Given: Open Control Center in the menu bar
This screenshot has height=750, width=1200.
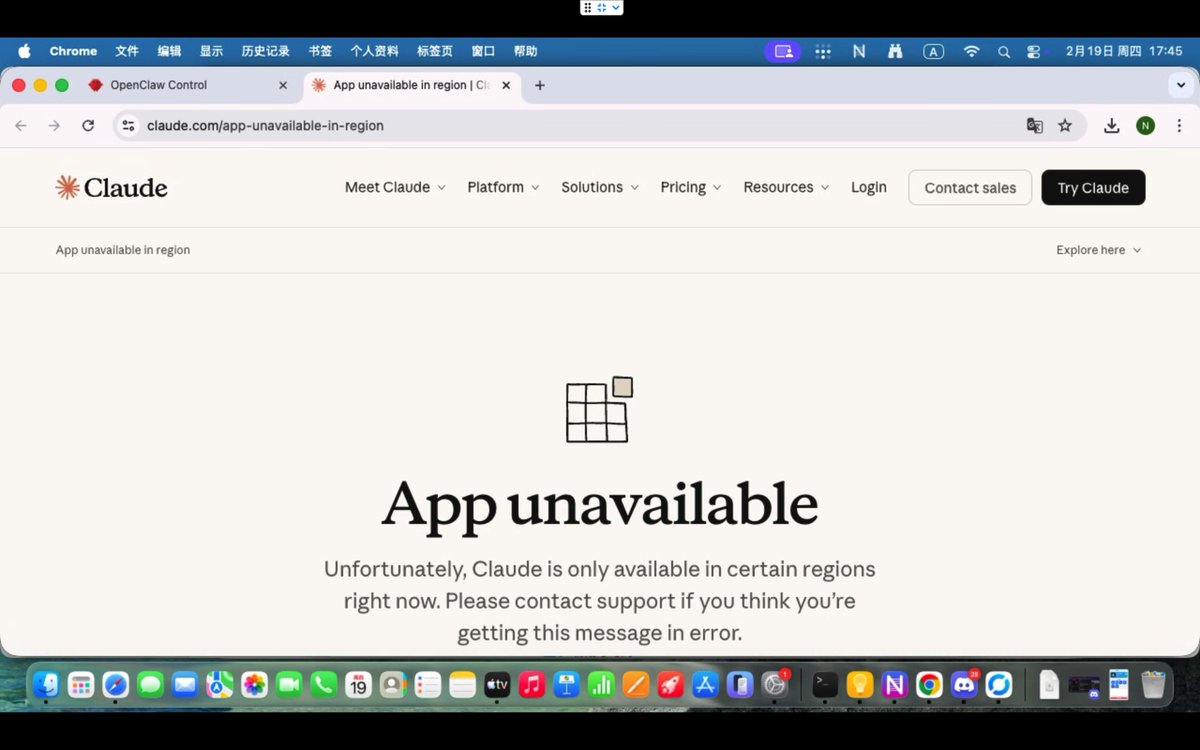Looking at the screenshot, I should pos(1034,51).
